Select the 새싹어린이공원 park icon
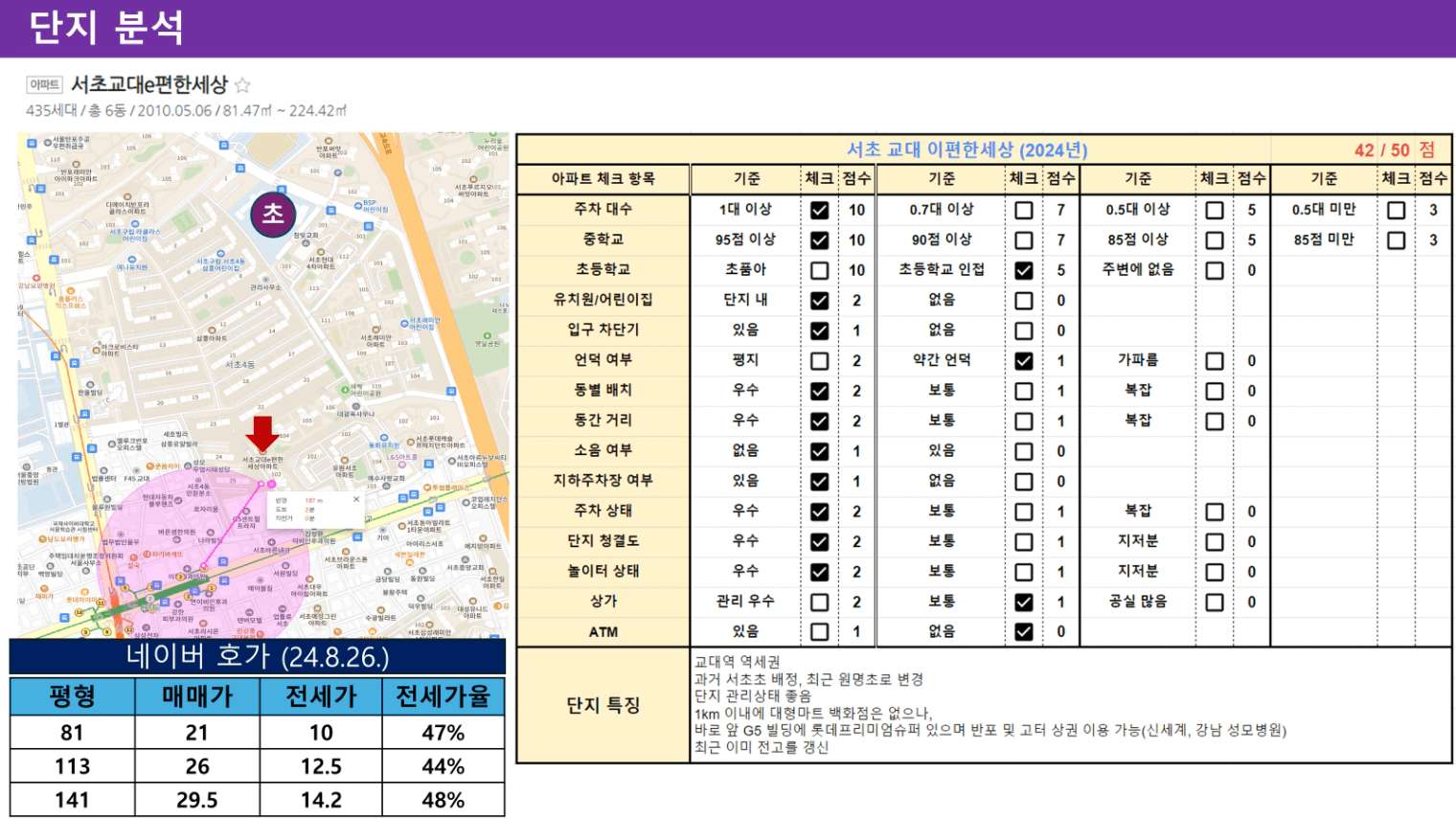 tap(345, 389)
